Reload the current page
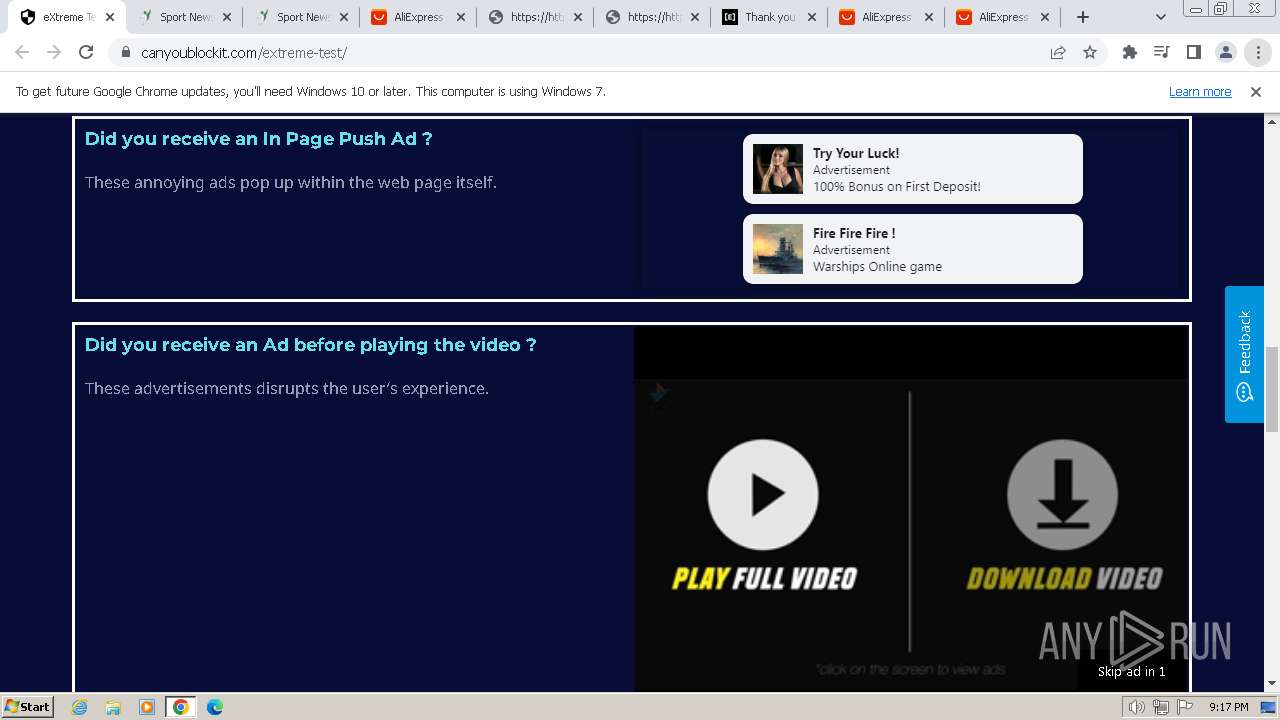 point(86,52)
